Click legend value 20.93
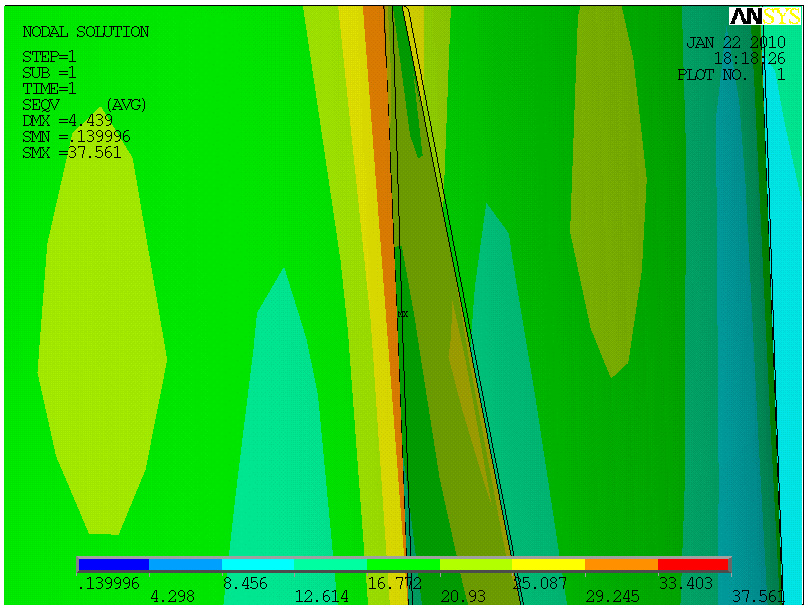Image resolution: width=810 pixels, height=610 pixels. [463, 597]
